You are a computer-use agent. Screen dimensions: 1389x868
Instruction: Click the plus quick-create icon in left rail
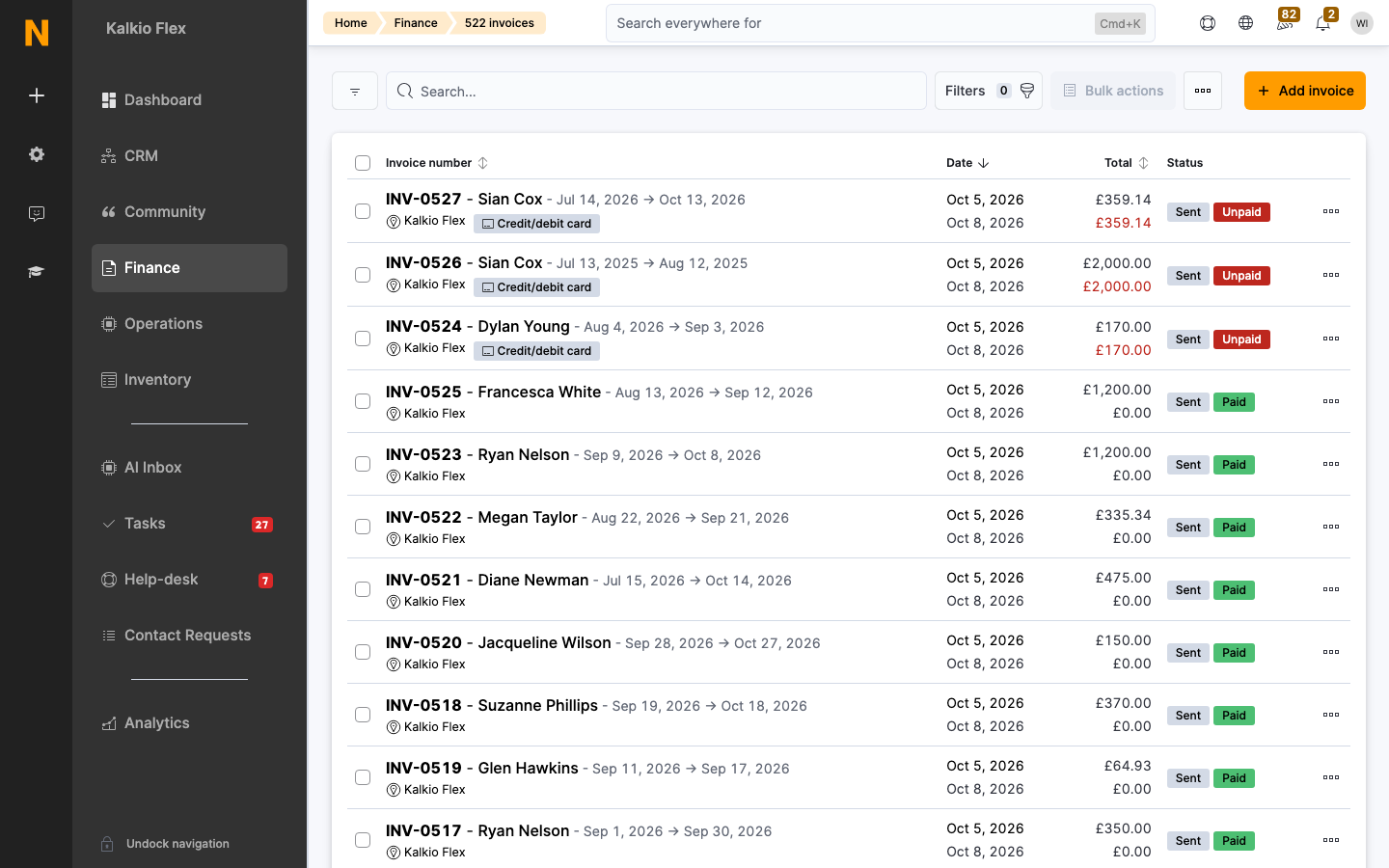coord(37,95)
